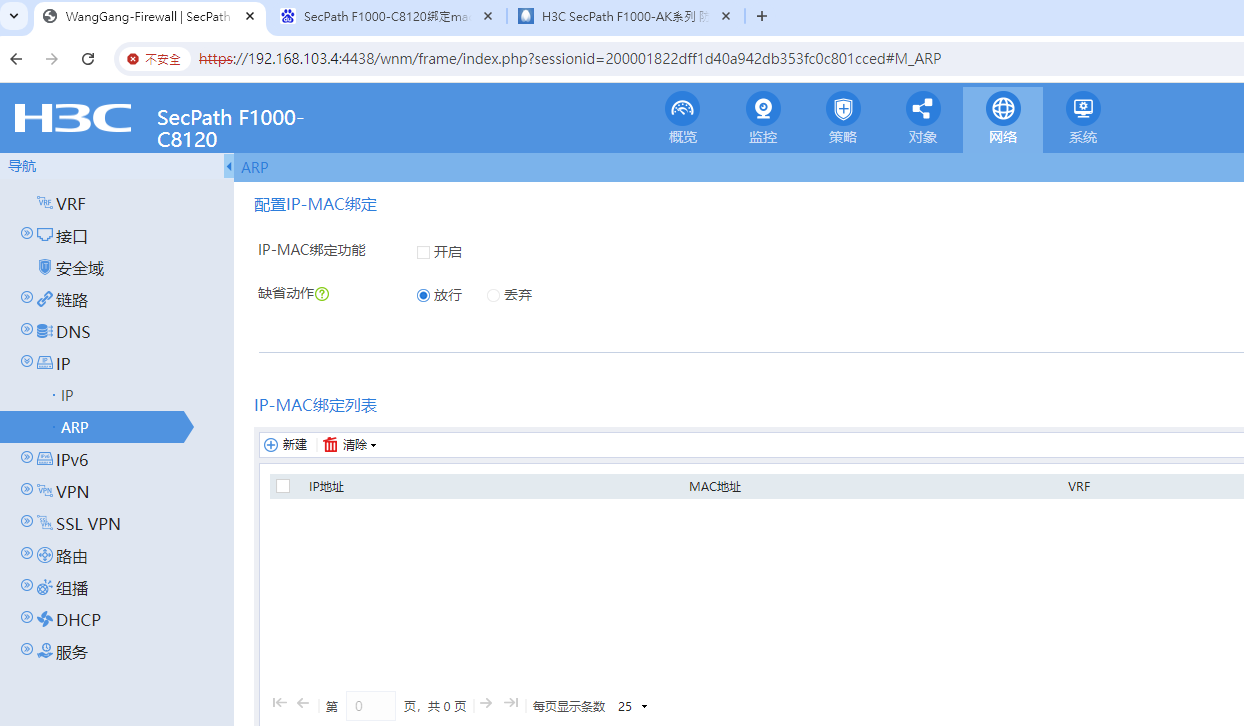Viewport: 1244px width, 726px height.
Task: Click the browser back arrow
Action: pos(16,59)
